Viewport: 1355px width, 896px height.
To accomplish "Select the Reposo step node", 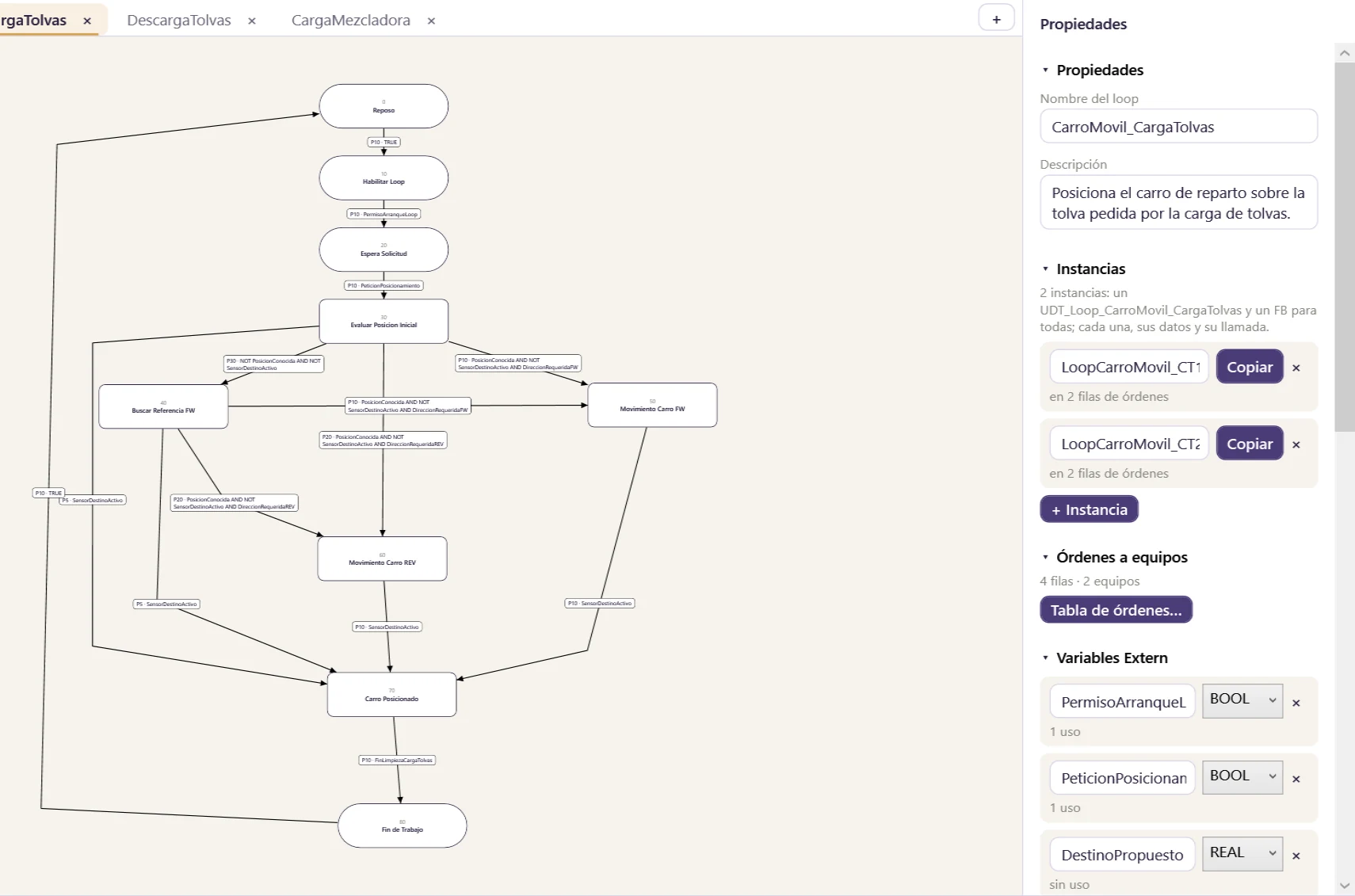I will click(384, 106).
